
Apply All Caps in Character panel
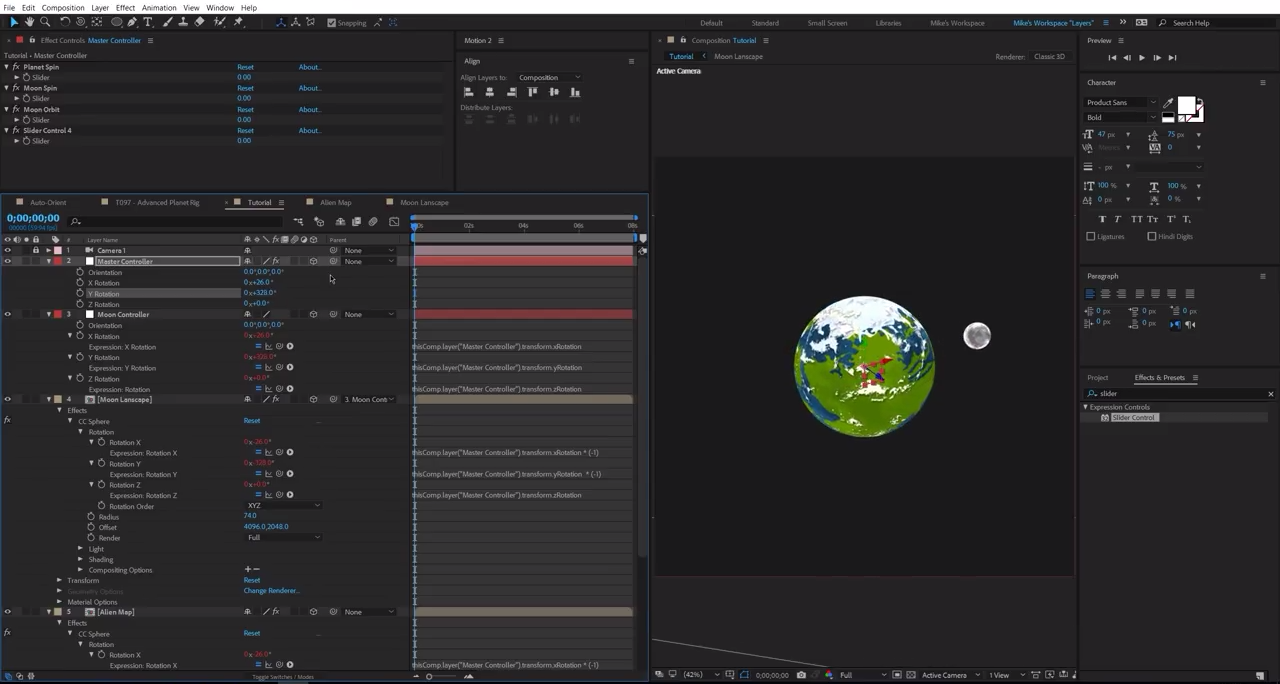coord(1136,219)
